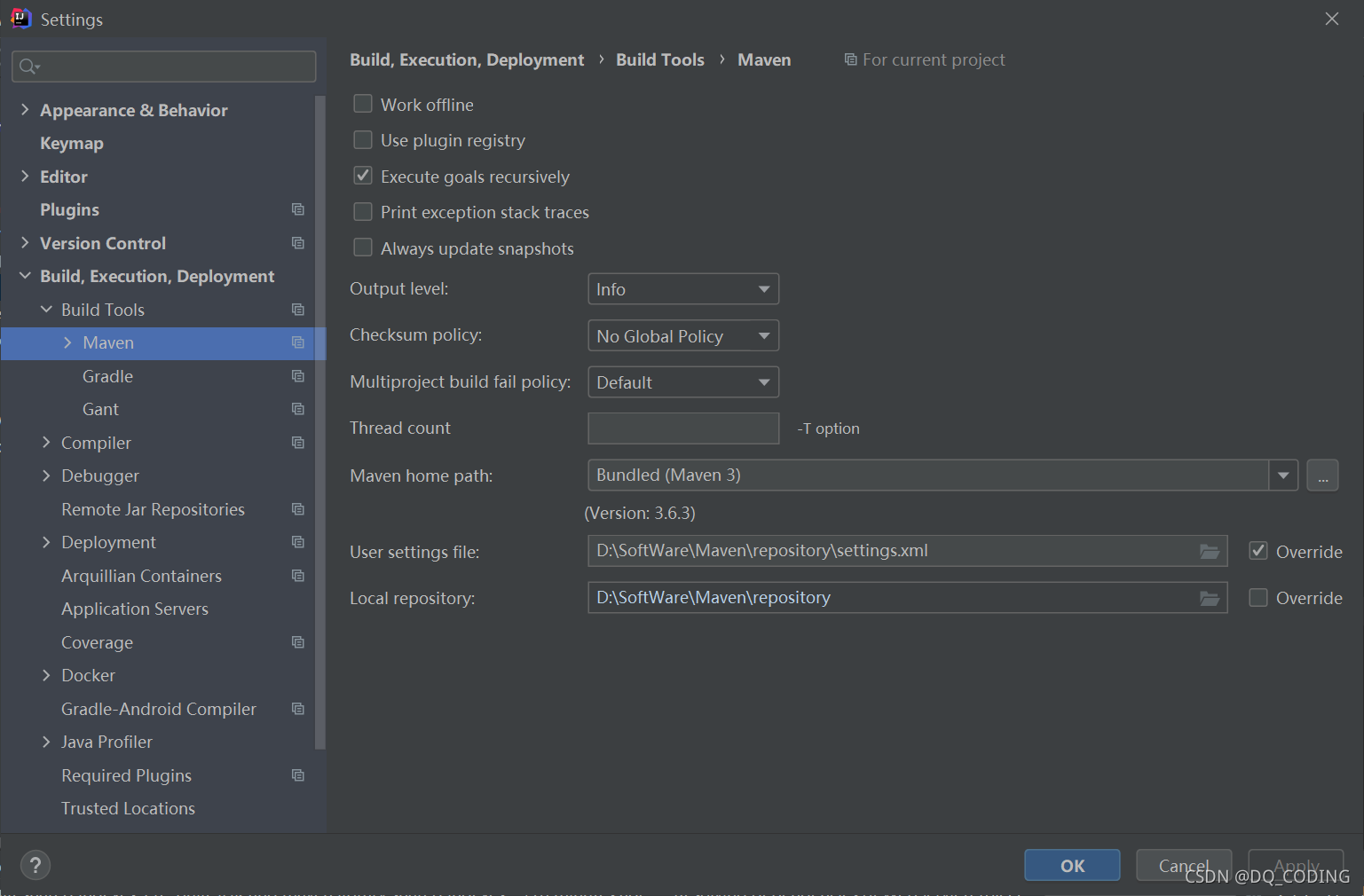Click the project-level icon beside Maven row
The width and height of the screenshot is (1364, 896).
click(298, 342)
